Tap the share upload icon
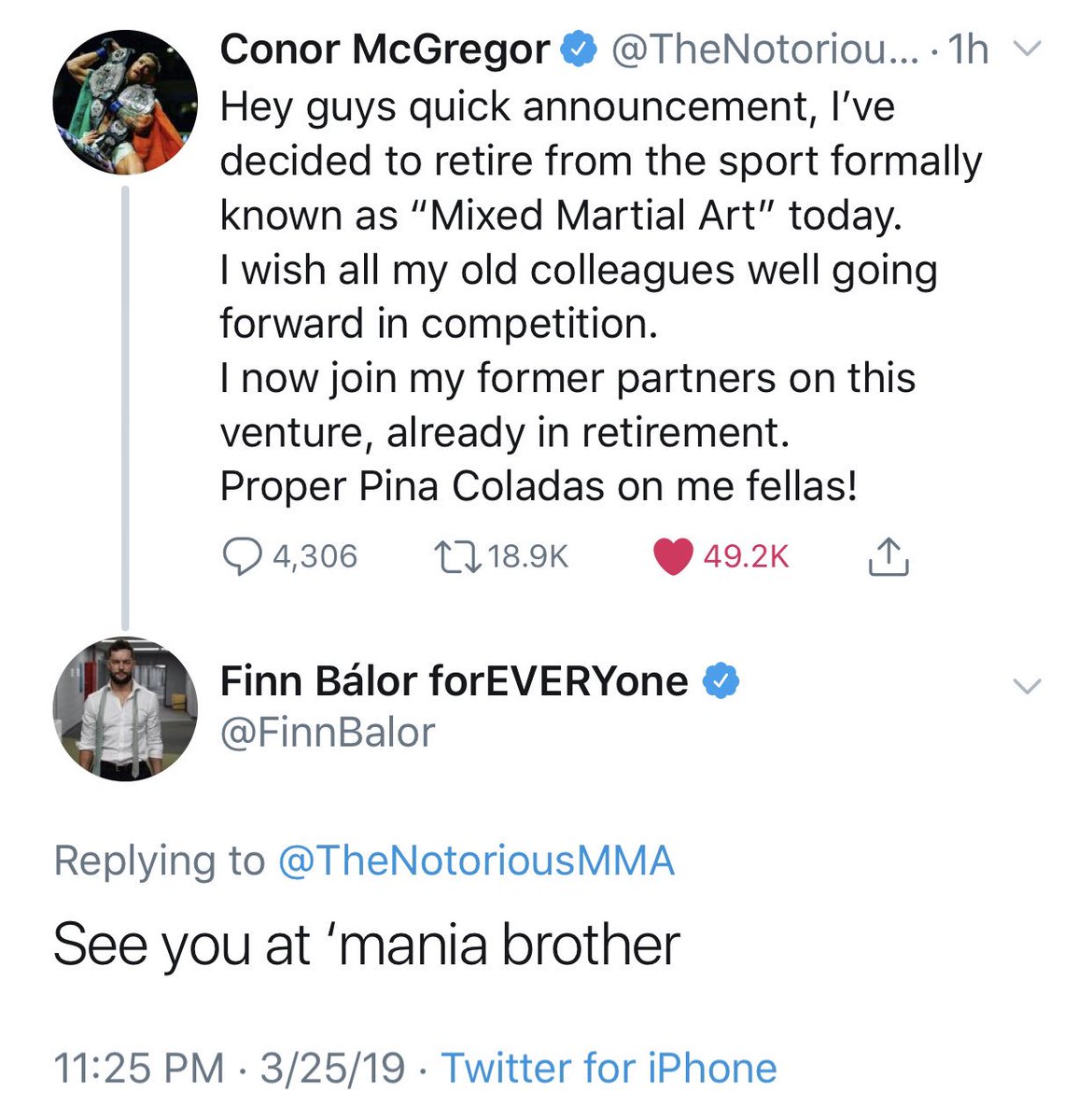 click(x=888, y=557)
